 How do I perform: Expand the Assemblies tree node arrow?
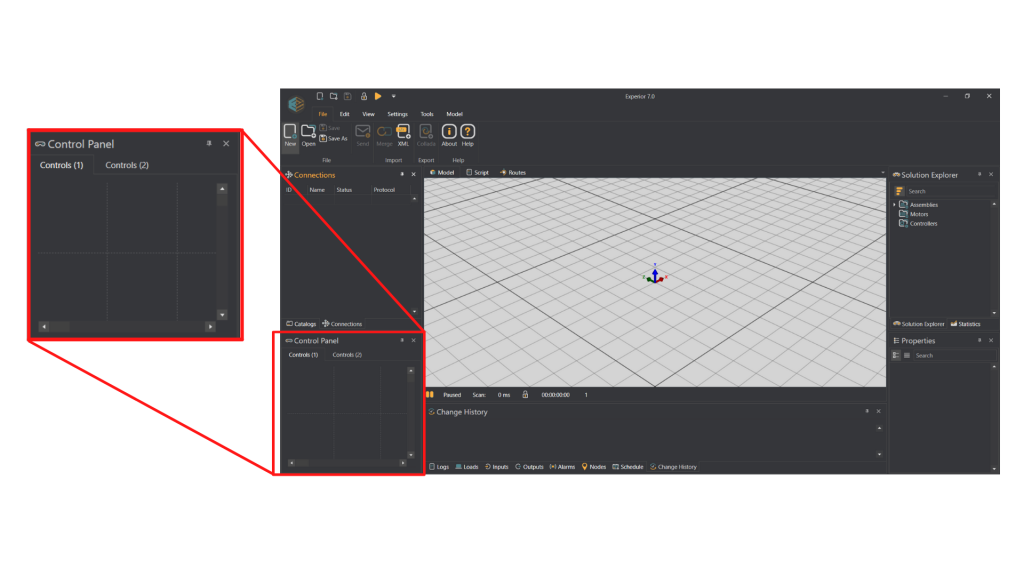[x=895, y=205]
